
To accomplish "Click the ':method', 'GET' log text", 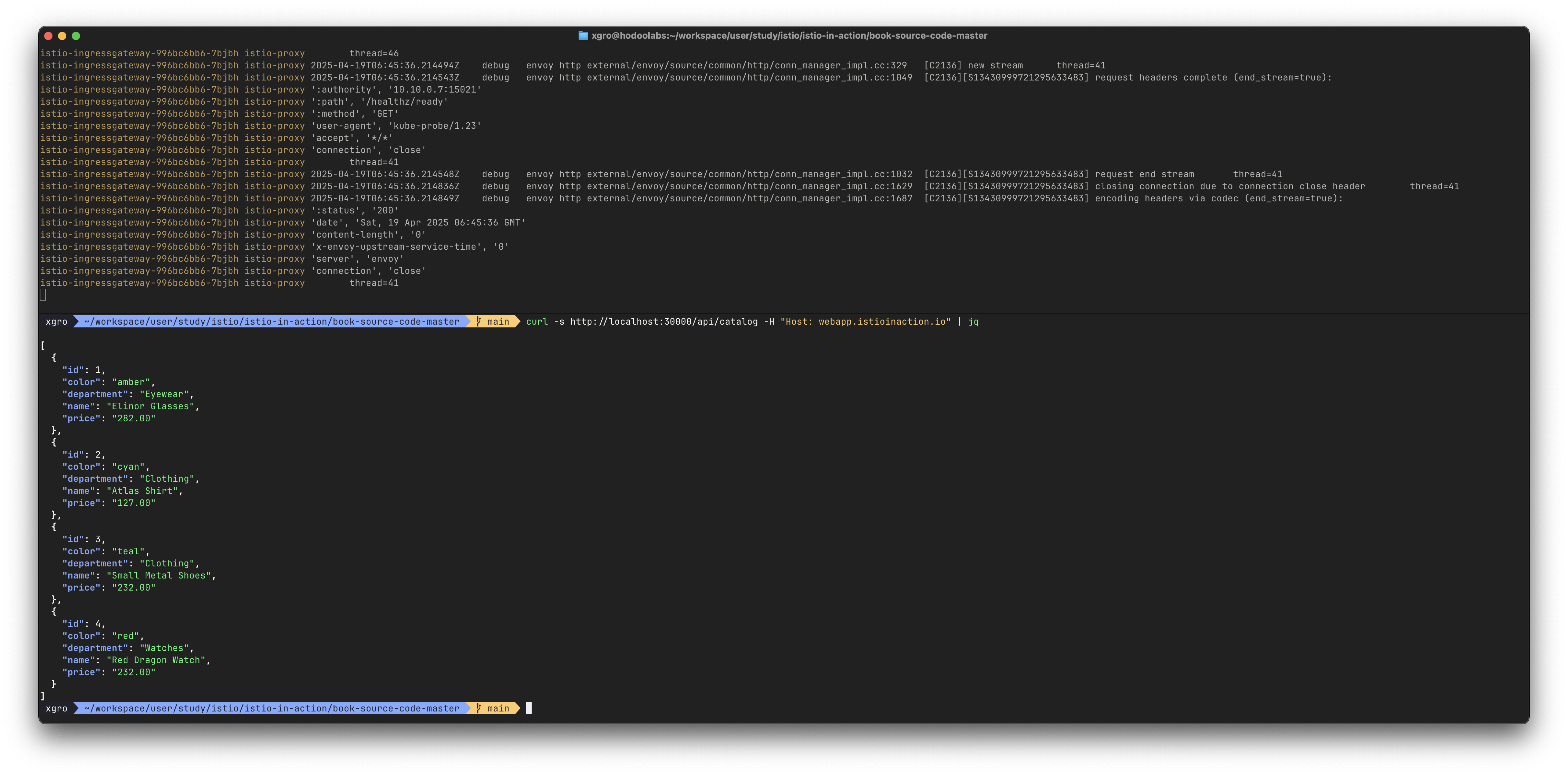I will coord(354,114).
